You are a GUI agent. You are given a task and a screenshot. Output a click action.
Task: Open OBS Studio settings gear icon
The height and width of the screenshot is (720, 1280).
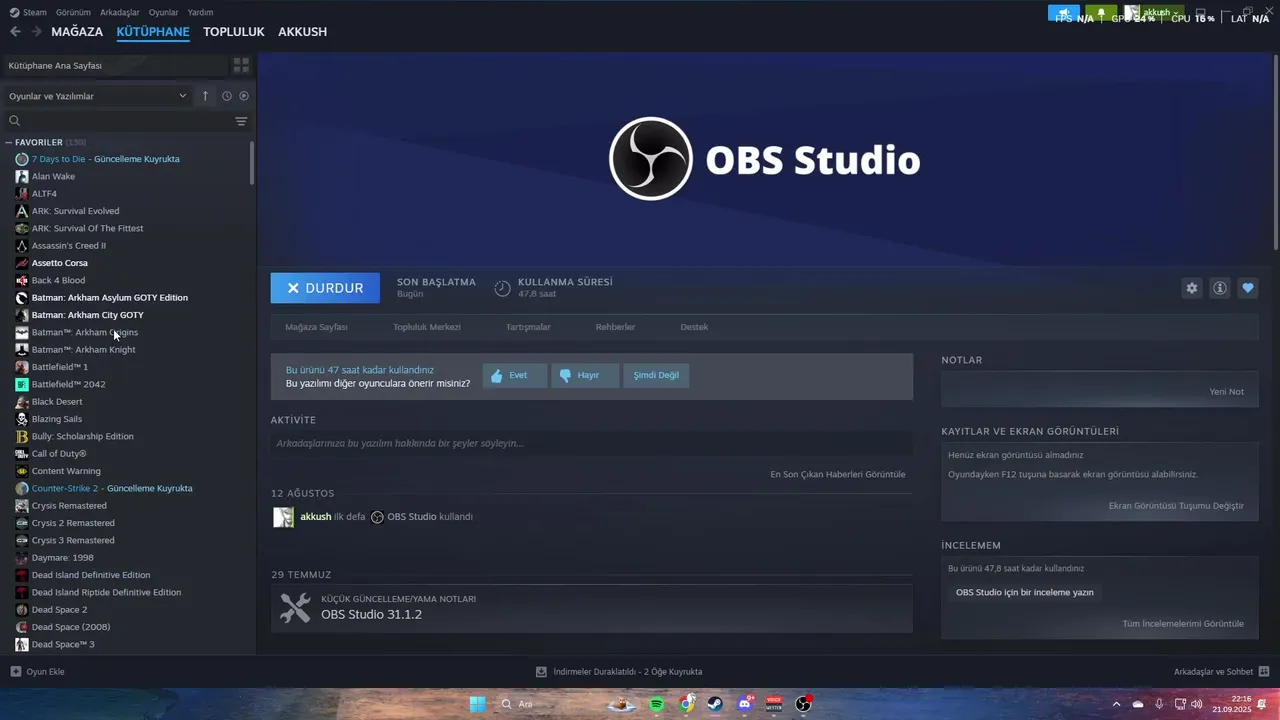[1192, 288]
